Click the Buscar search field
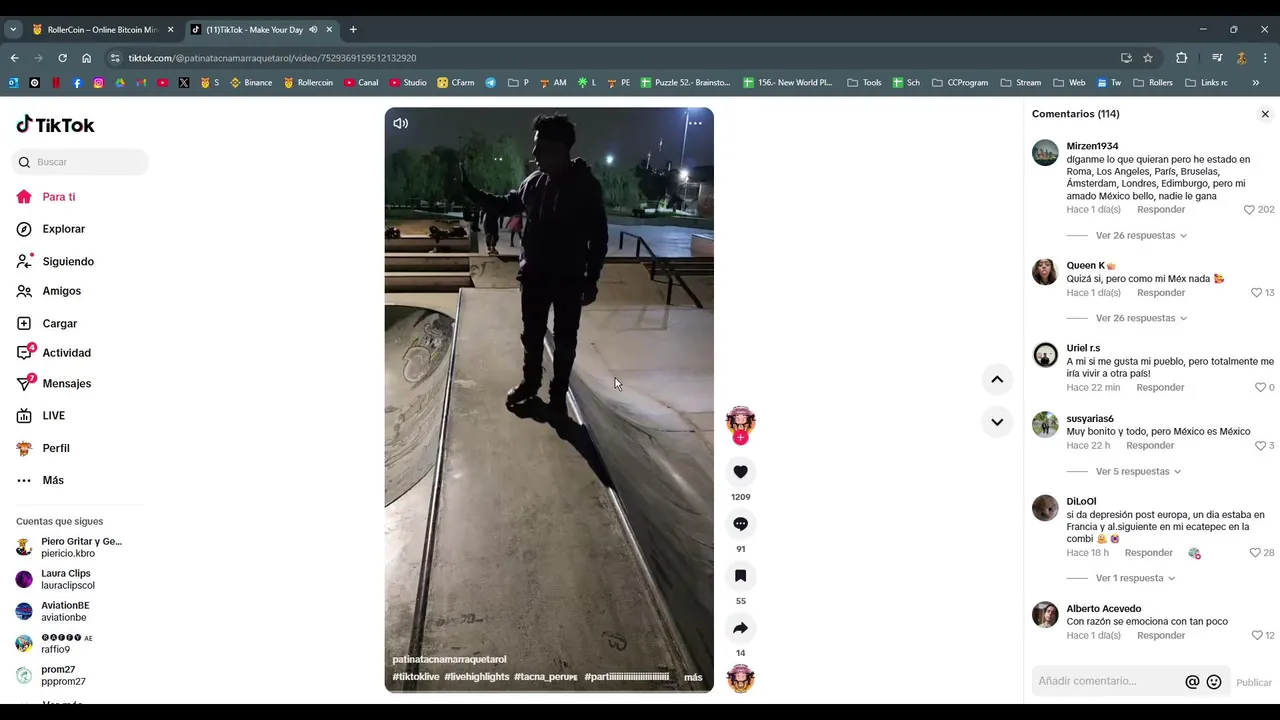This screenshot has height=720, width=1280. tap(80, 162)
